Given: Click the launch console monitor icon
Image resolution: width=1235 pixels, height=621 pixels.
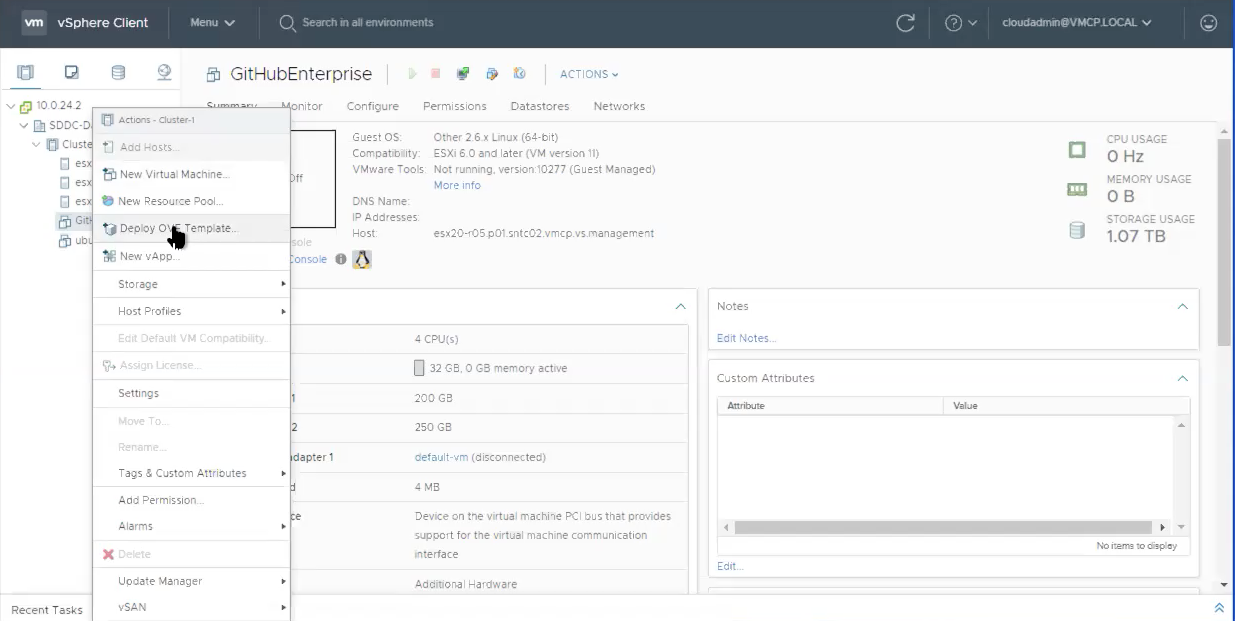Looking at the screenshot, I should [463, 74].
